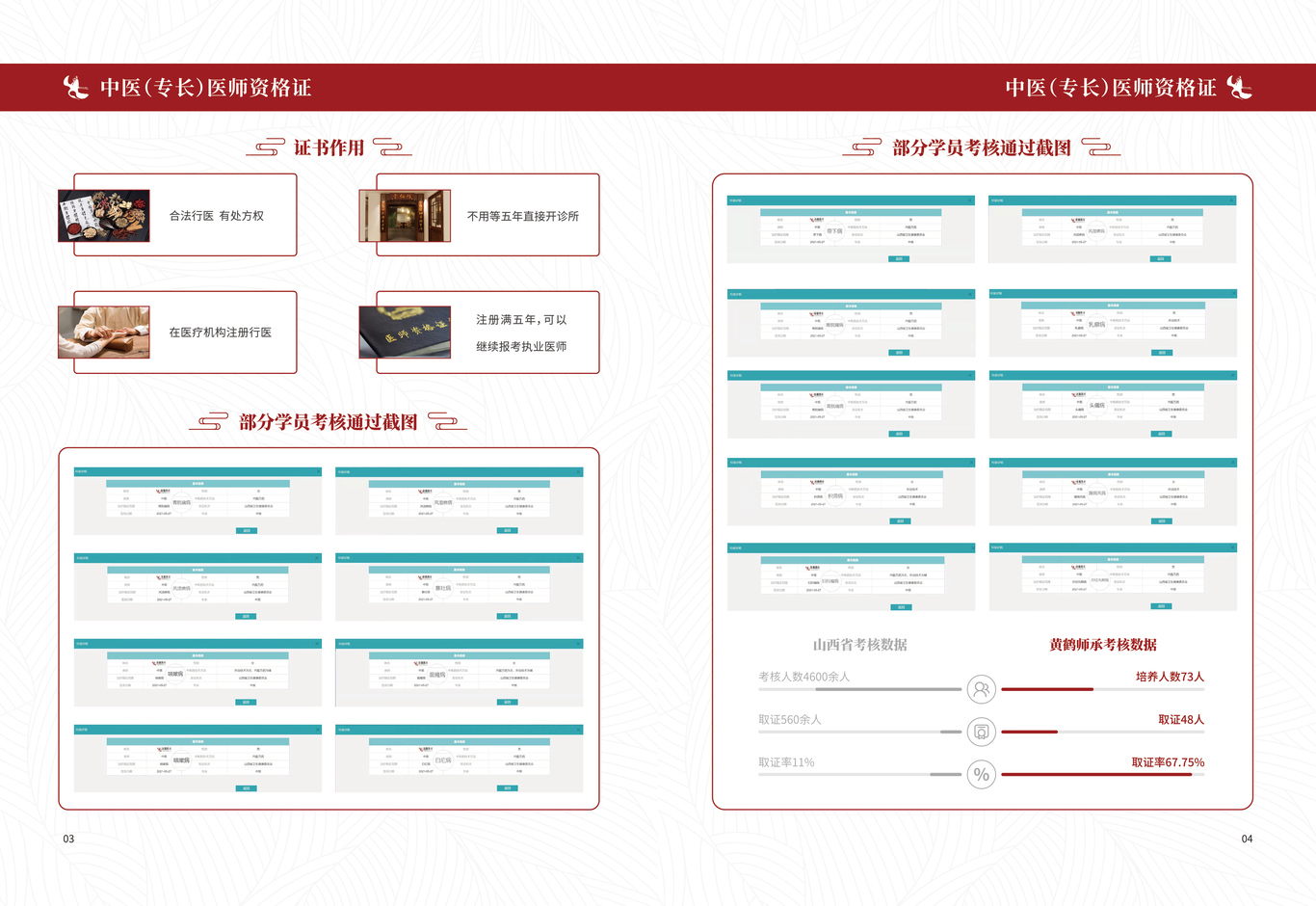Open the 医师资格证 booklet photo thumbnail

[x=405, y=333]
